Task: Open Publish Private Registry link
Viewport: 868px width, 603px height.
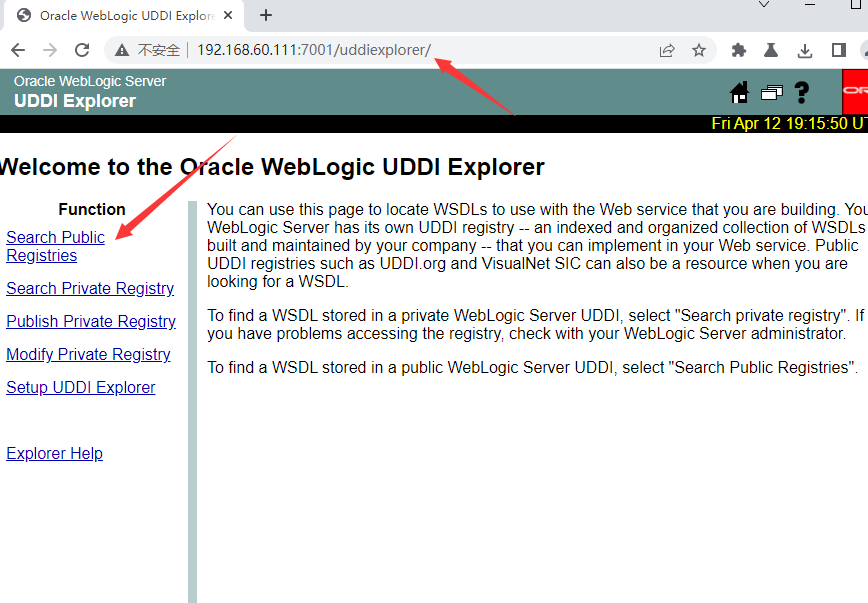Action: (91, 322)
